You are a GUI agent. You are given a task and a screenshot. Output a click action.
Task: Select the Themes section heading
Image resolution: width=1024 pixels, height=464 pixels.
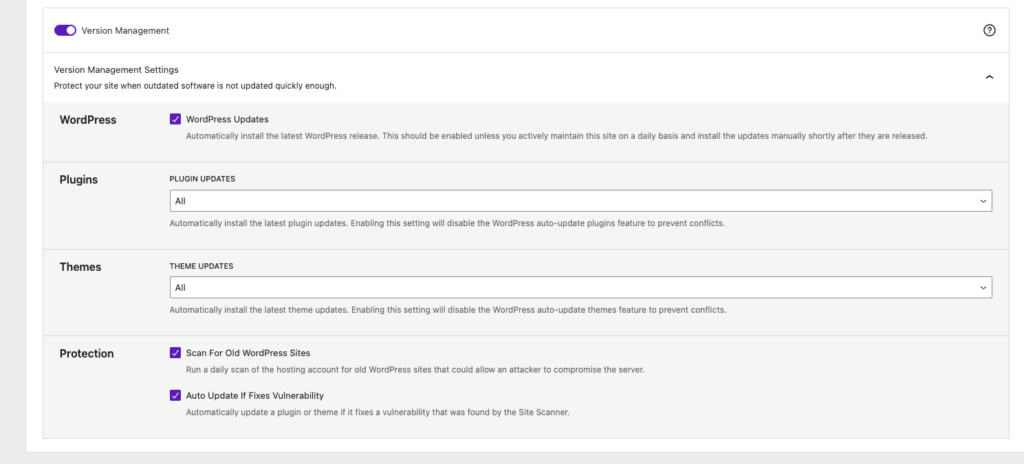pos(81,267)
